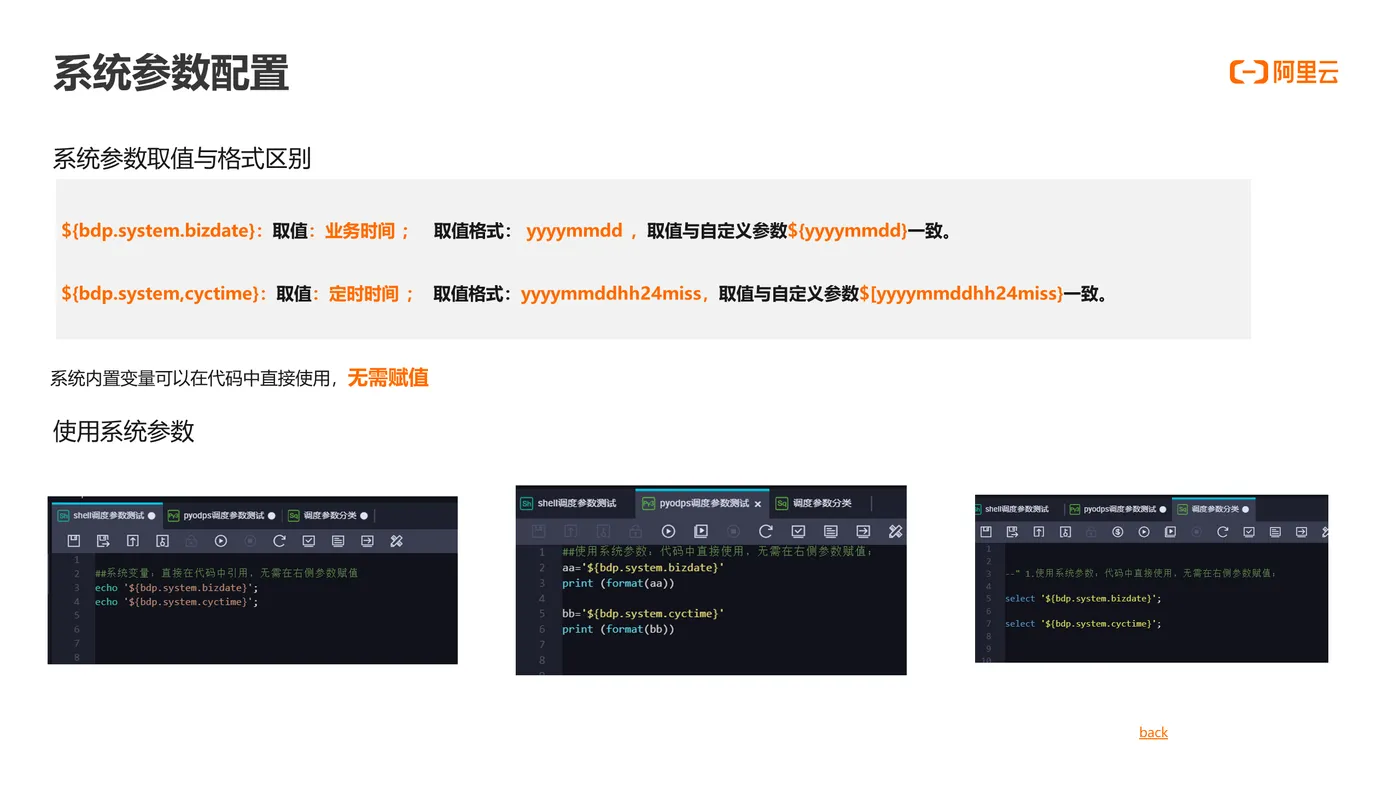This screenshot has width=1400, height=788.
Task: Click the orange ${bdp.system.bizdate} parameter text
Action: point(161,231)
